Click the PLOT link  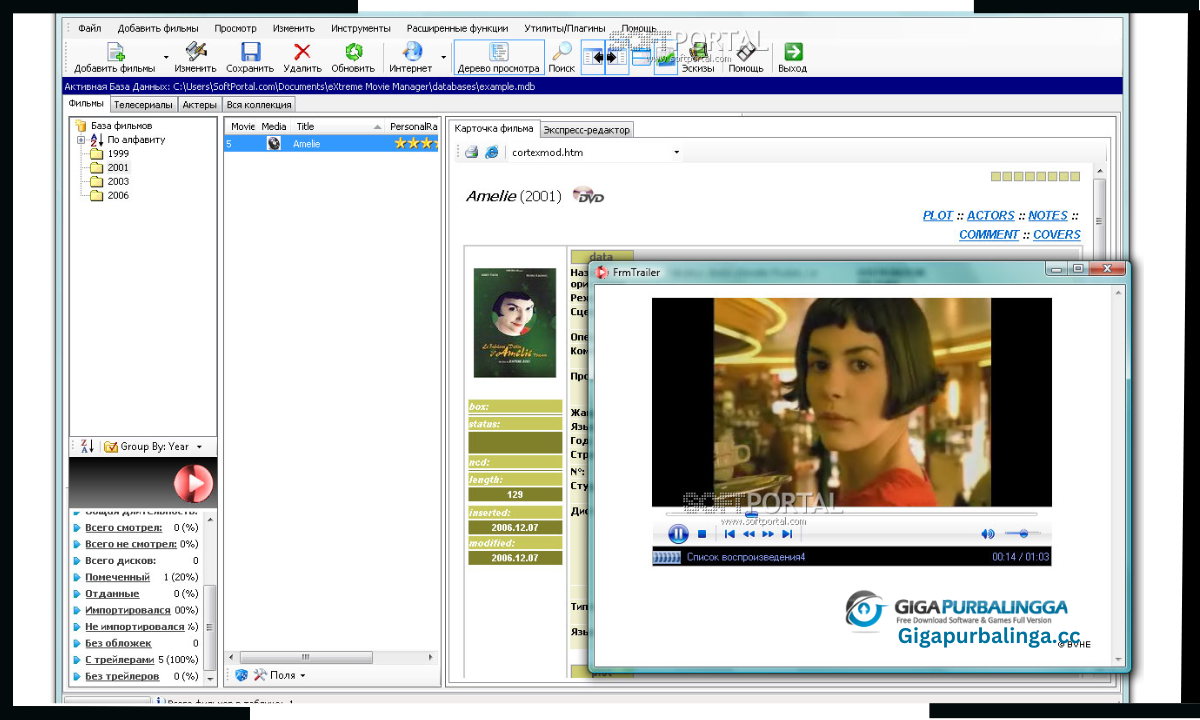pyautogui.click(x=938, y=215)
